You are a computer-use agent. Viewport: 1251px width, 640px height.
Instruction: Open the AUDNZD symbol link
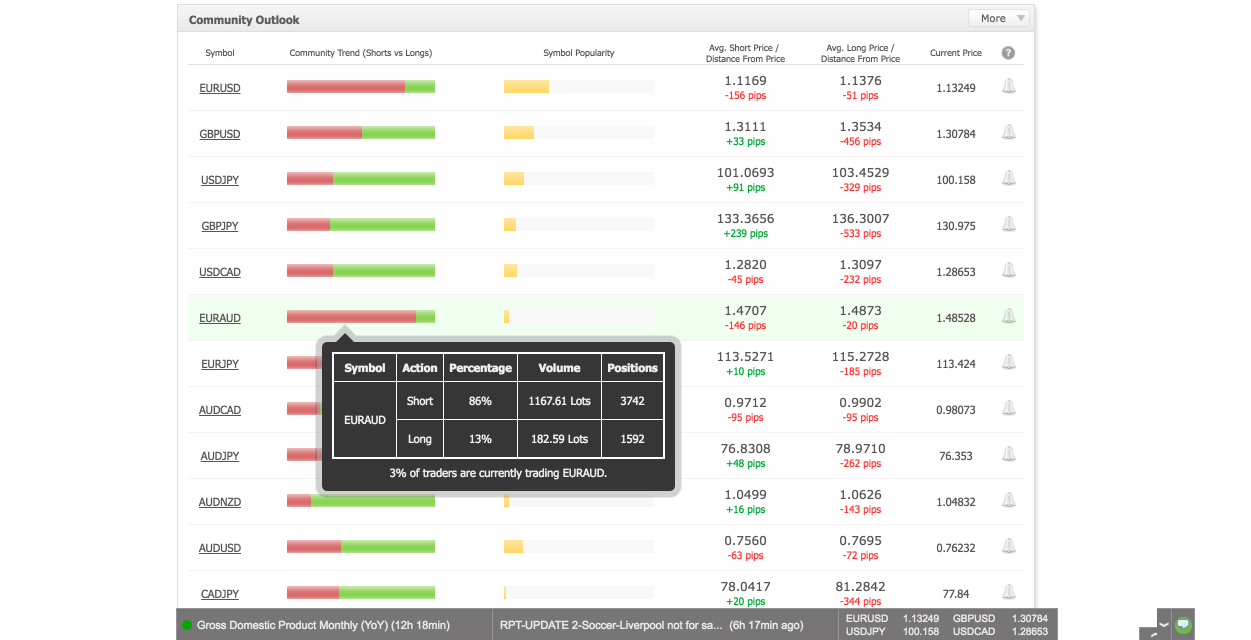pyautogui.click(x=220, y=502)
